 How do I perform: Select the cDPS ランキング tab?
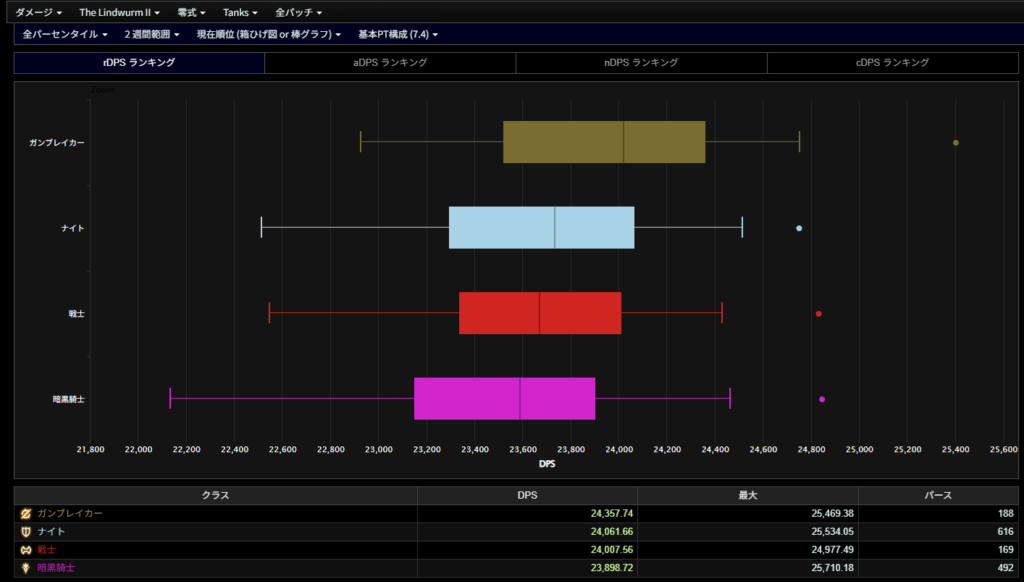(892, 62)
